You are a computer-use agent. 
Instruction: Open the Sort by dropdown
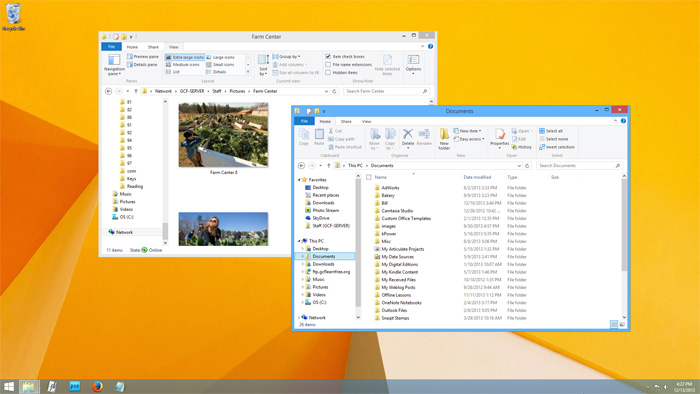tap(263, 64)
